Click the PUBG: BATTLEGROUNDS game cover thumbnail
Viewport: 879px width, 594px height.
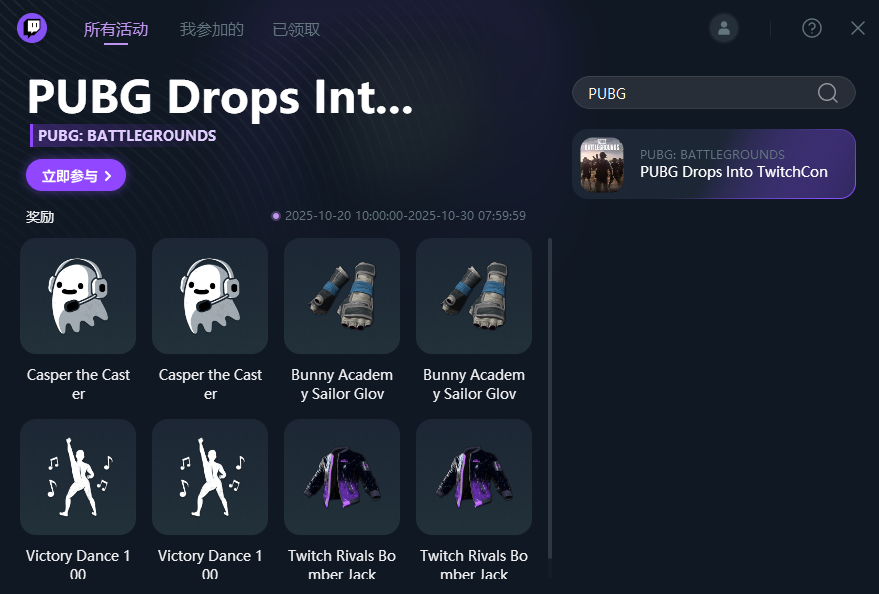602,165
